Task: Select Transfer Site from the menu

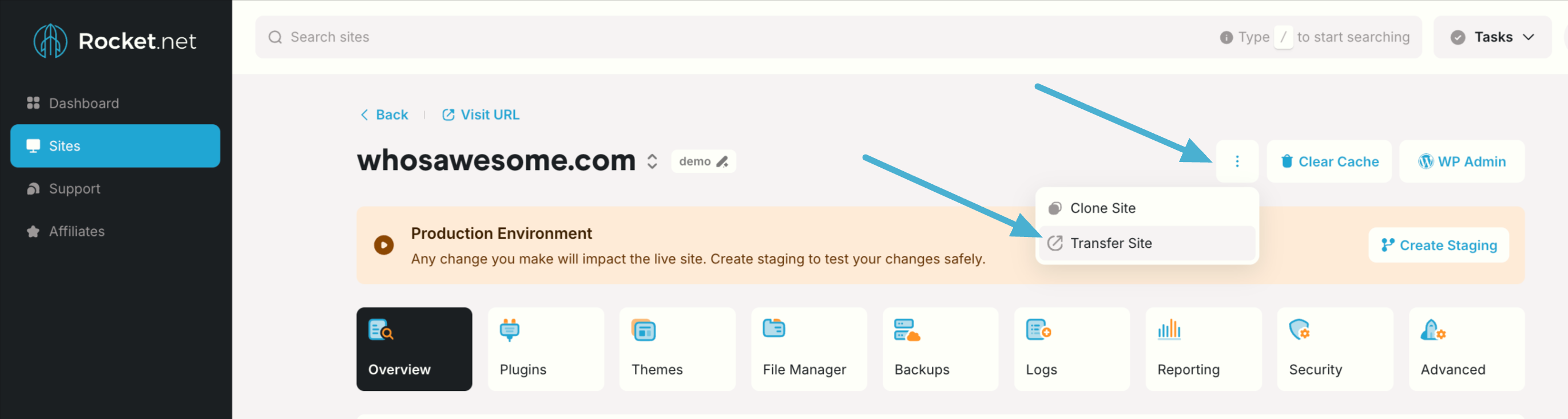Action: [x=1110, y=243]
